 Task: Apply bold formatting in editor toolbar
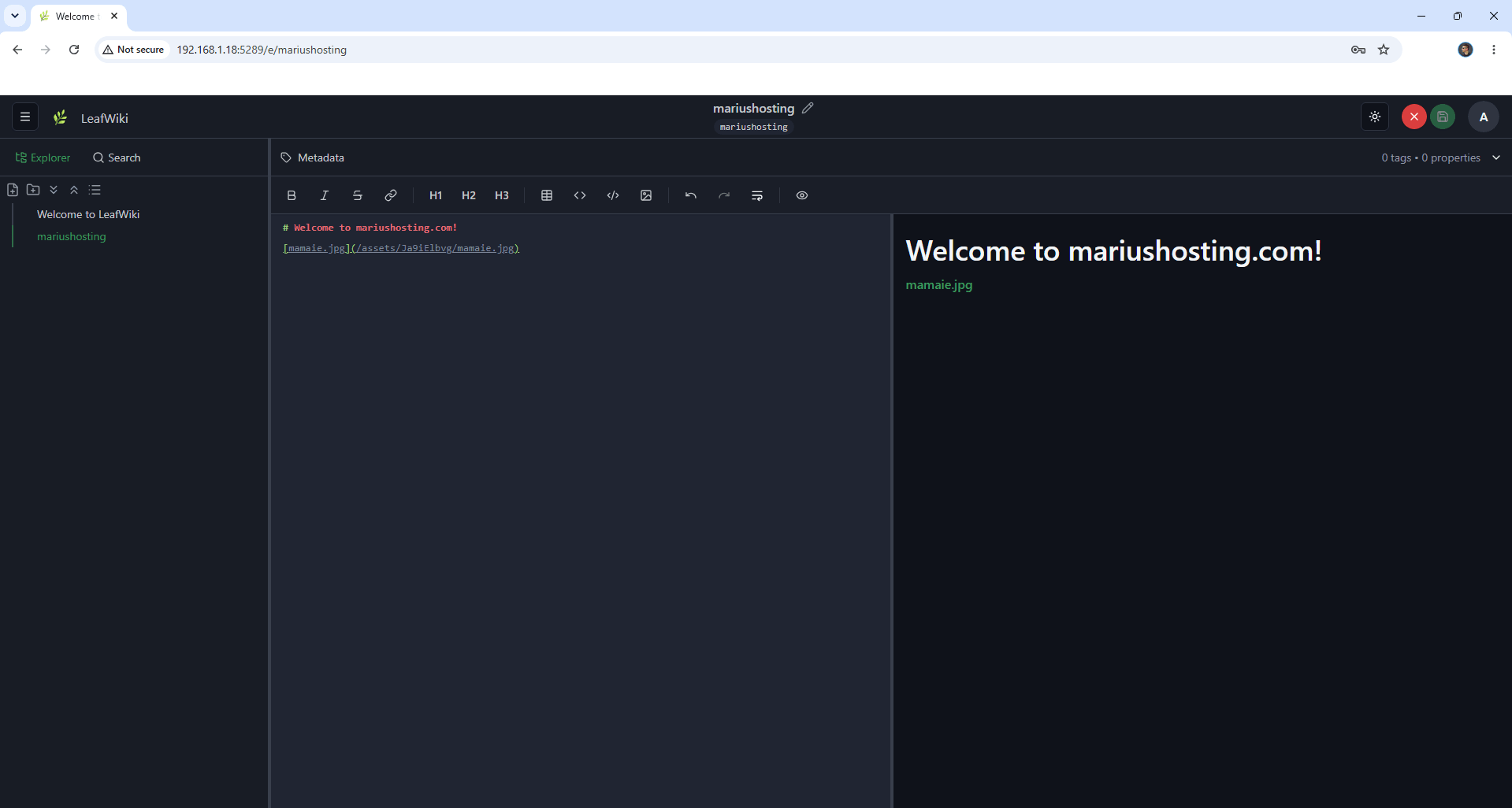click(292, 195)
